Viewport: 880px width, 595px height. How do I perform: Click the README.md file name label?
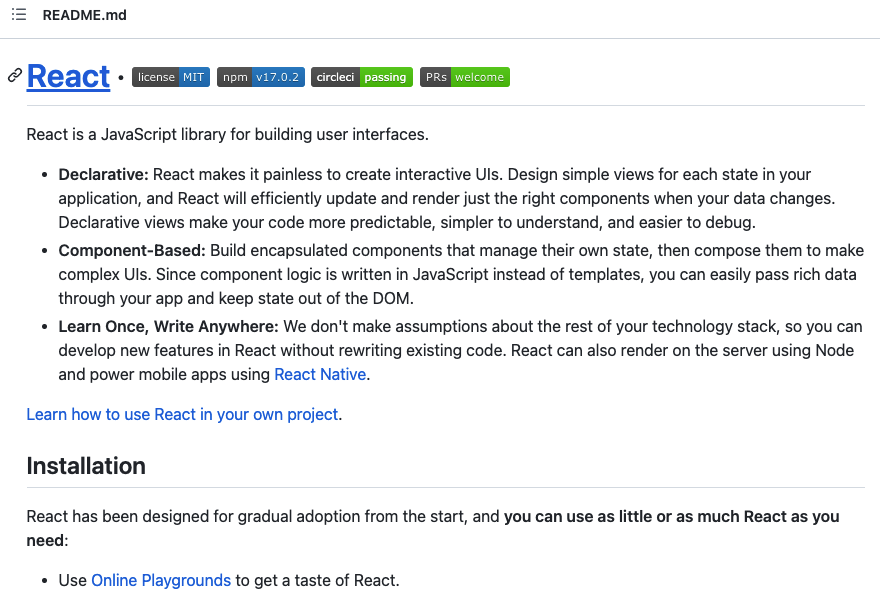pyautogui.click(x=85, y=15)
